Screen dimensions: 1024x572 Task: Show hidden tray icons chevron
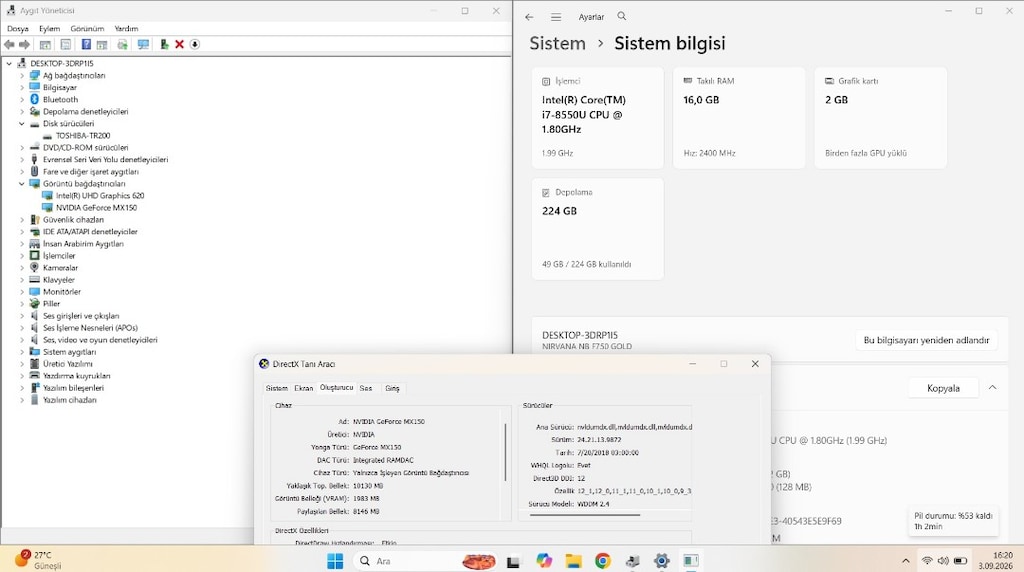pos(905,561)
